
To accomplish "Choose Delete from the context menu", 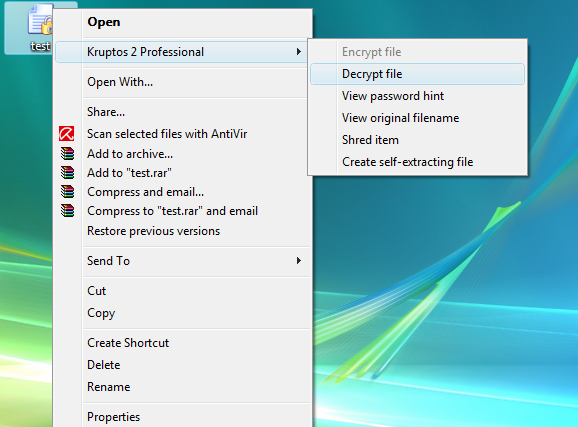I will click(183, 365).
